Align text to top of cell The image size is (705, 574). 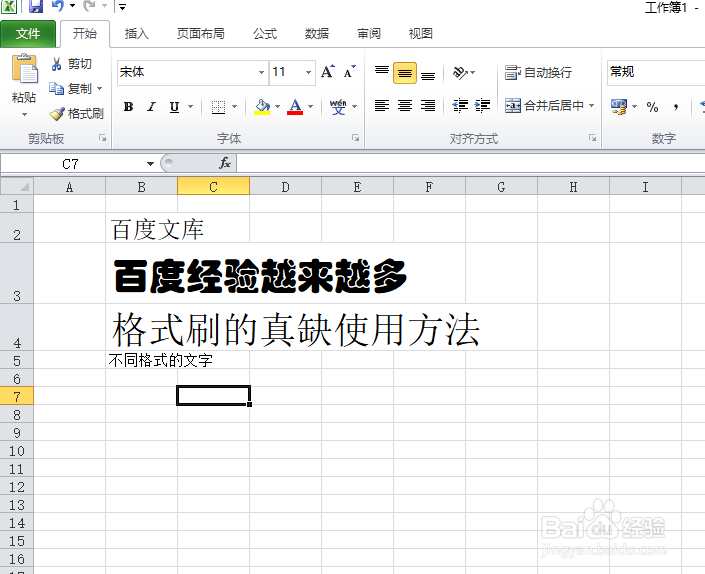tap(382, 72)
